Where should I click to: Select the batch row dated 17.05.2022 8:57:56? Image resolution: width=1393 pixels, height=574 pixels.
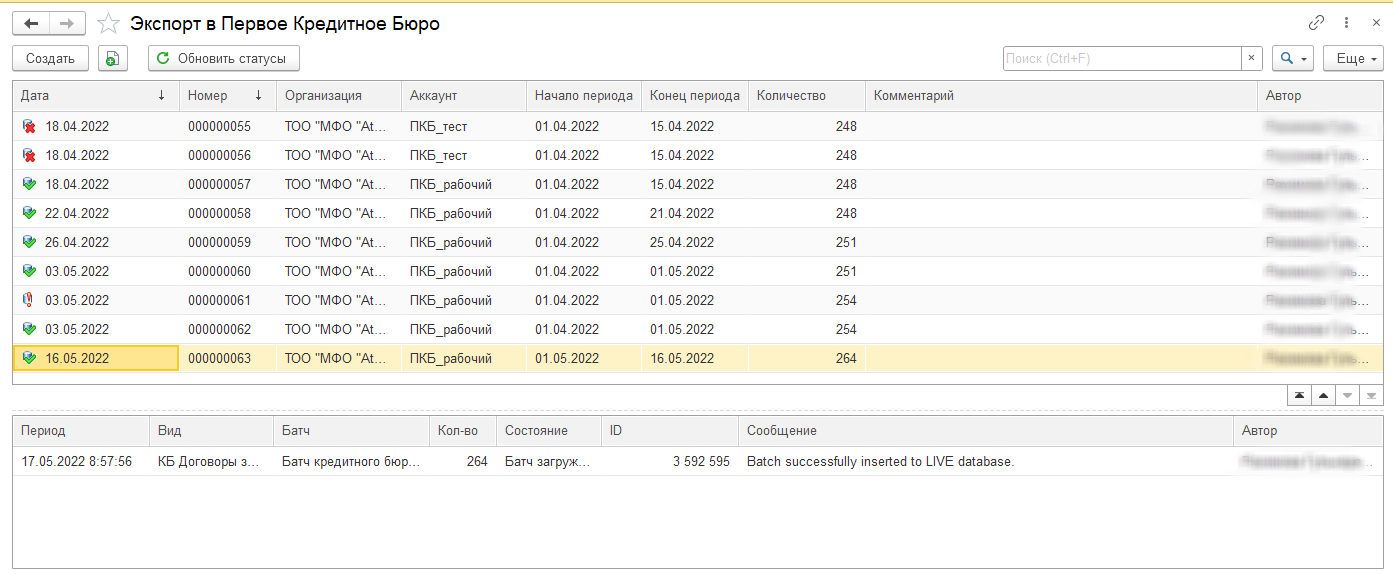[x=698, y=461]
